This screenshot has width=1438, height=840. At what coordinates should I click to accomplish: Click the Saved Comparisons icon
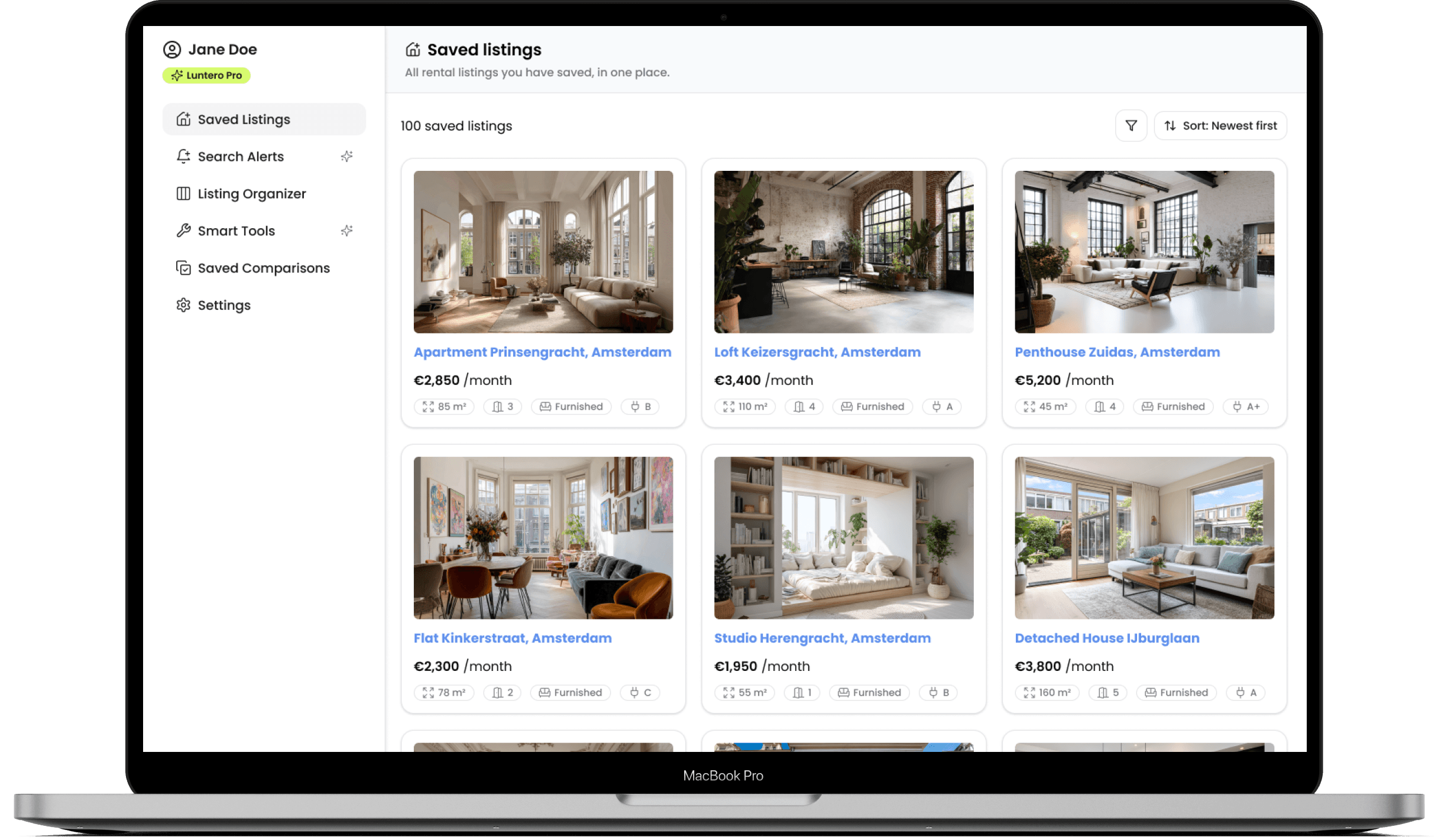pyautogui.click(x=183, y=268)
